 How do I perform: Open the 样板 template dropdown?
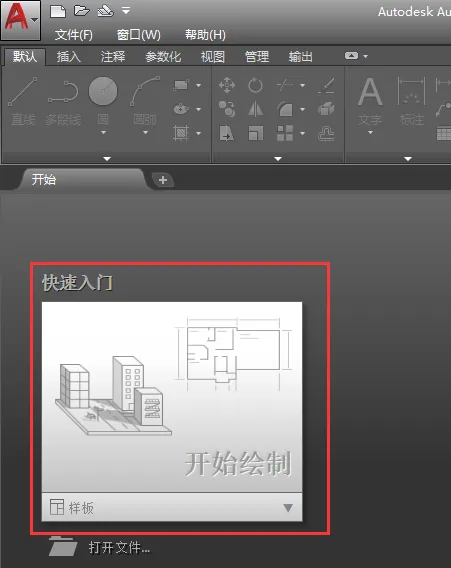coord(172,507)
